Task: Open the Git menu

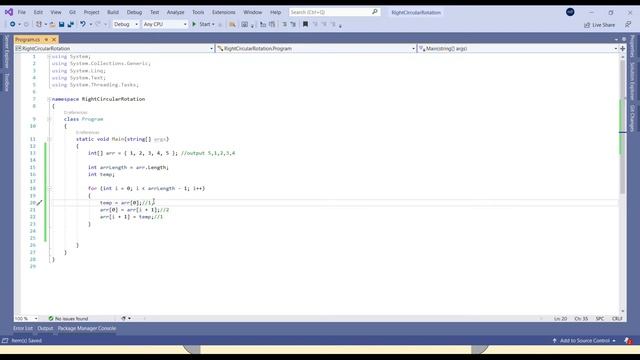Action: [x=72, y=12]
